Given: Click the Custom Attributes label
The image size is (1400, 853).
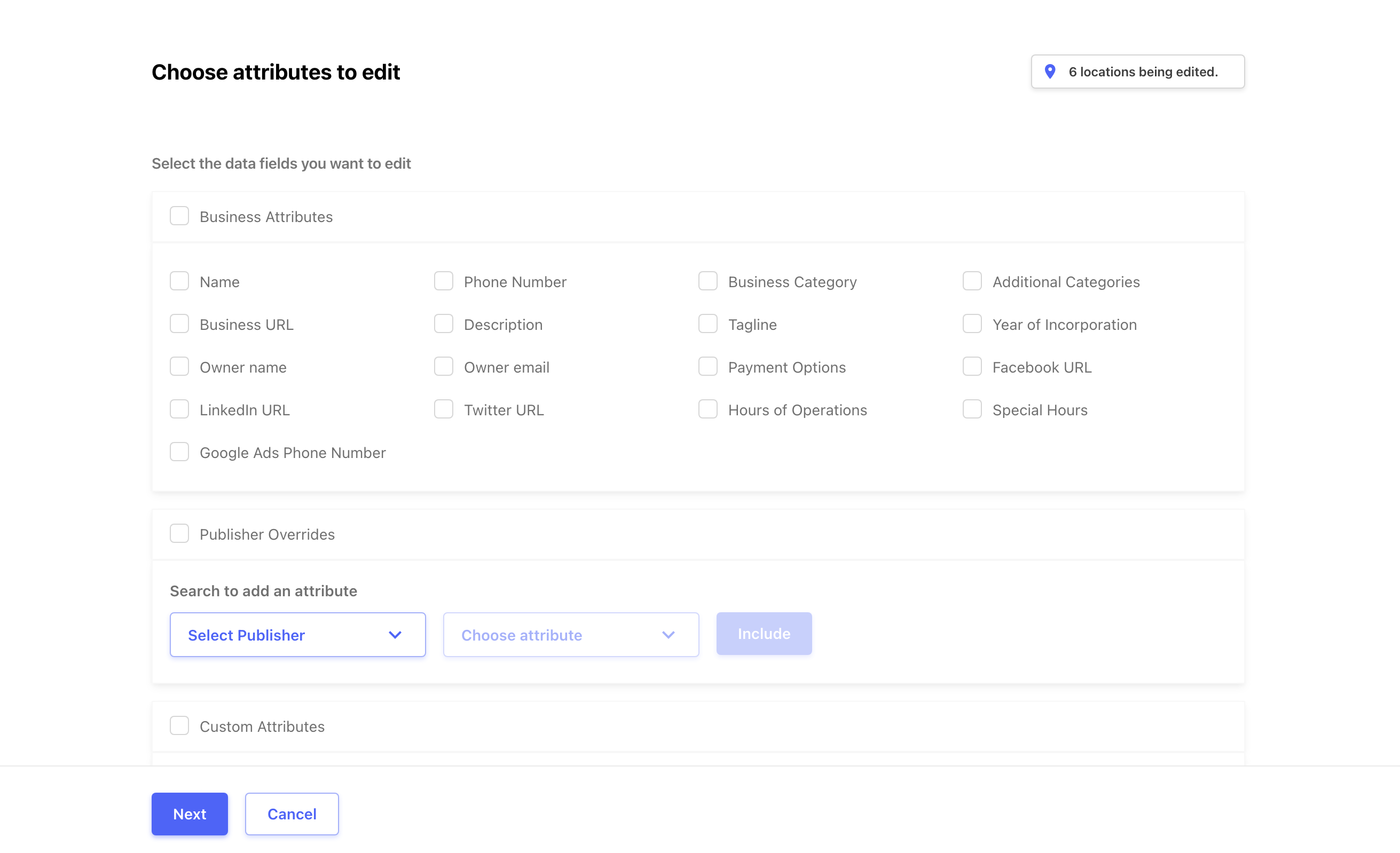Looking at the screenshot, I should click(x=262, y=726).
